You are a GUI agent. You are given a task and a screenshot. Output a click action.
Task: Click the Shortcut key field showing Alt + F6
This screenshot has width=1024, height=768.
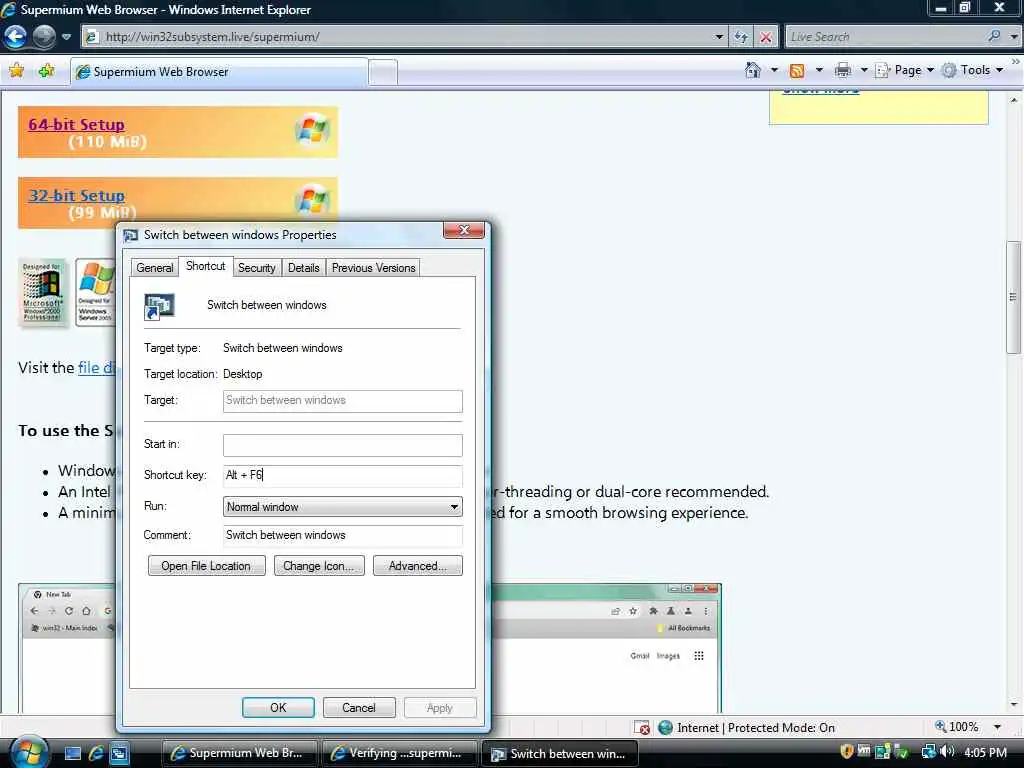click(x=343, y=475)
